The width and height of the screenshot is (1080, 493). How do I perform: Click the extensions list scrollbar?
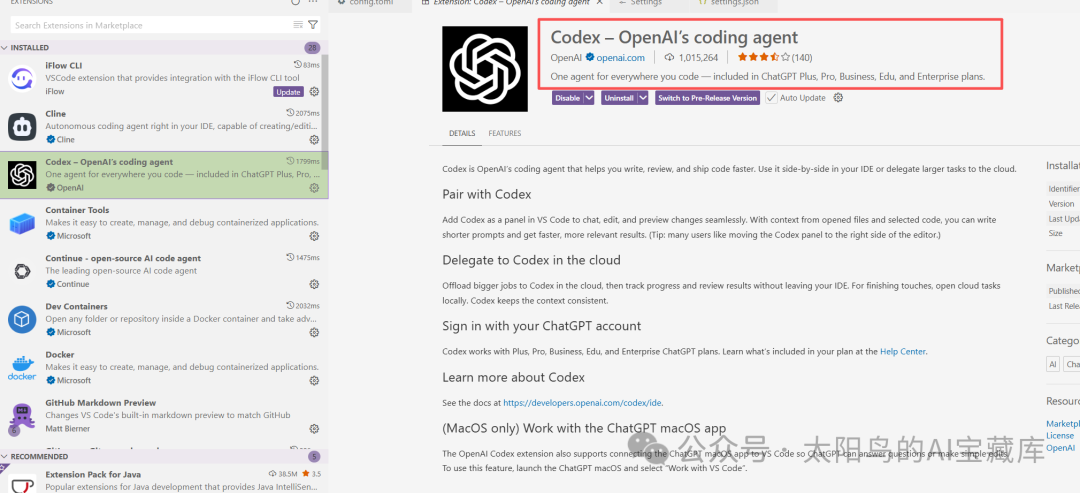click(x=324, y=110)
